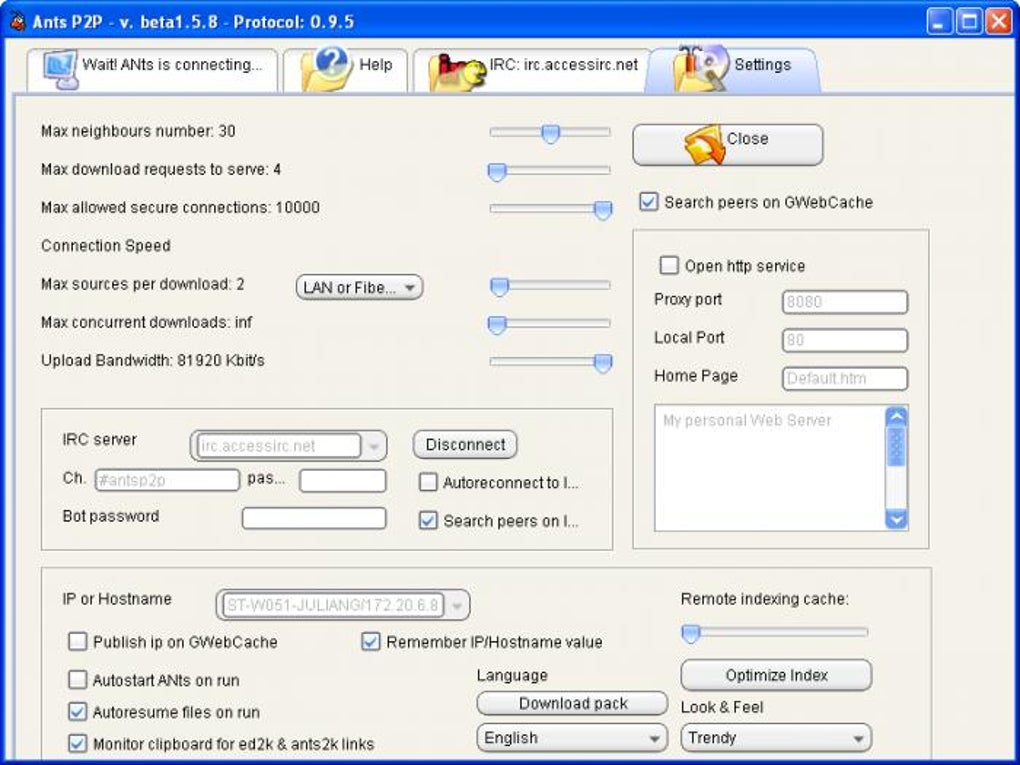Viewport: 1020px width, 765px height.
Task: Click the IRC channel #antsp2p field
Action: tap(167, 480)
